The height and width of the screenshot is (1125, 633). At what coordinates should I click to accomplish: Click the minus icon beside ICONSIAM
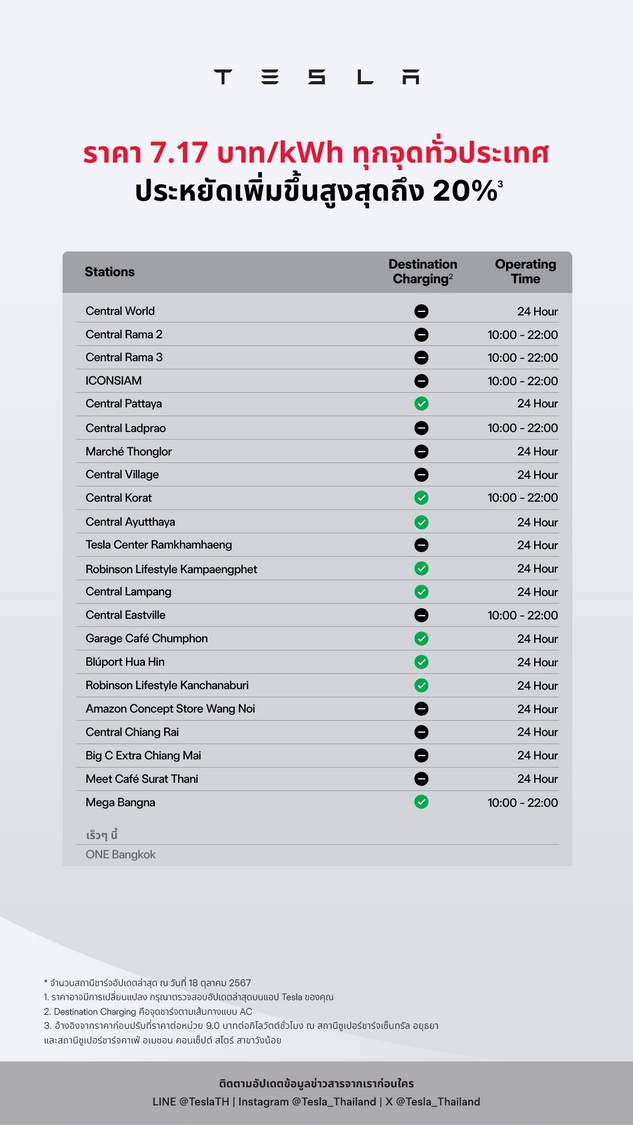[x=421, y=381]
